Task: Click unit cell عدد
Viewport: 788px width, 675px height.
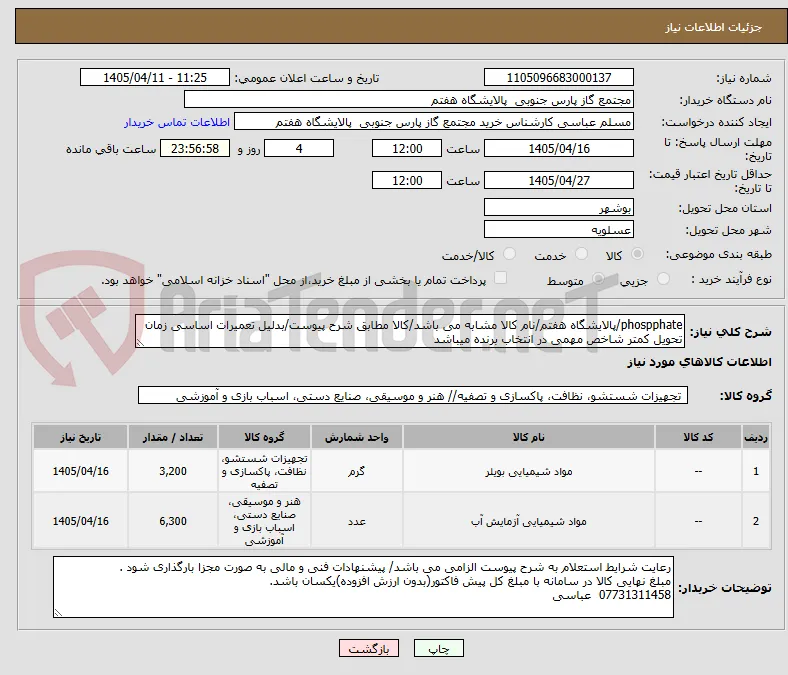Action: pyautogui.click(x=356, y=521)
